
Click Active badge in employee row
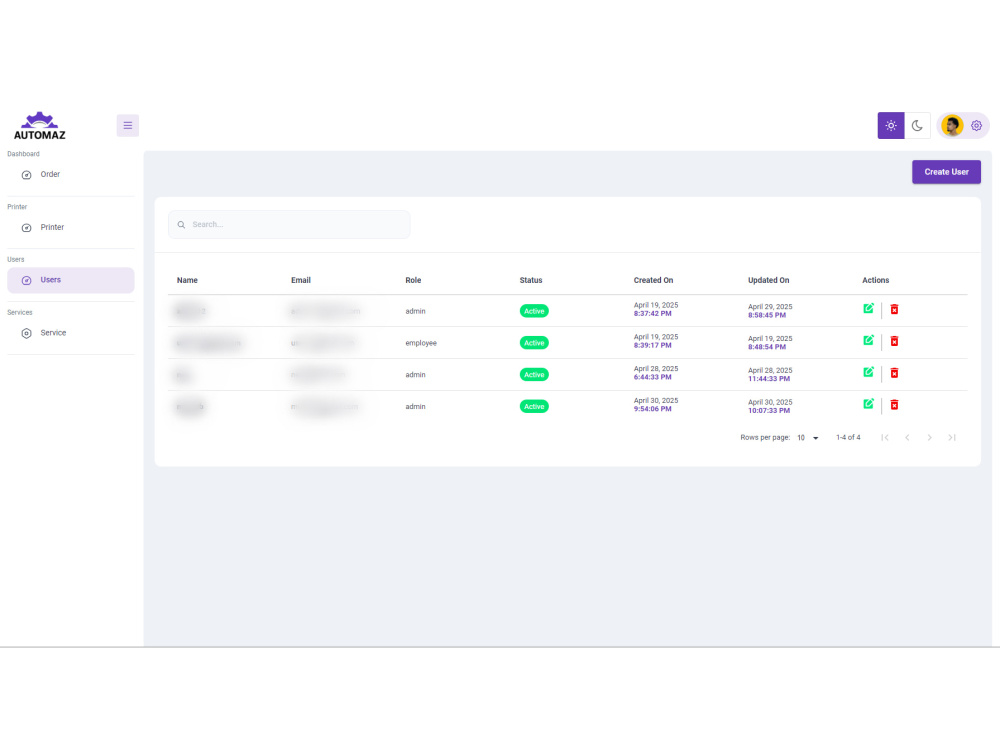[x=534, y=343]
